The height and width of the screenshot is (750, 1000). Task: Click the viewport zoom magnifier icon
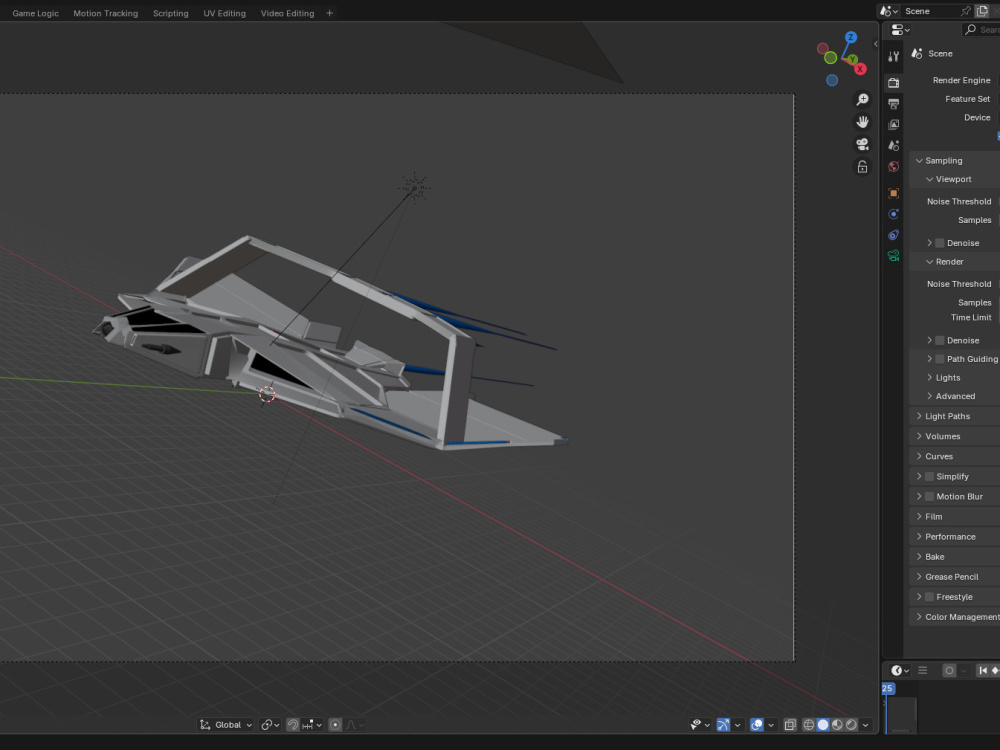point(862,99)
